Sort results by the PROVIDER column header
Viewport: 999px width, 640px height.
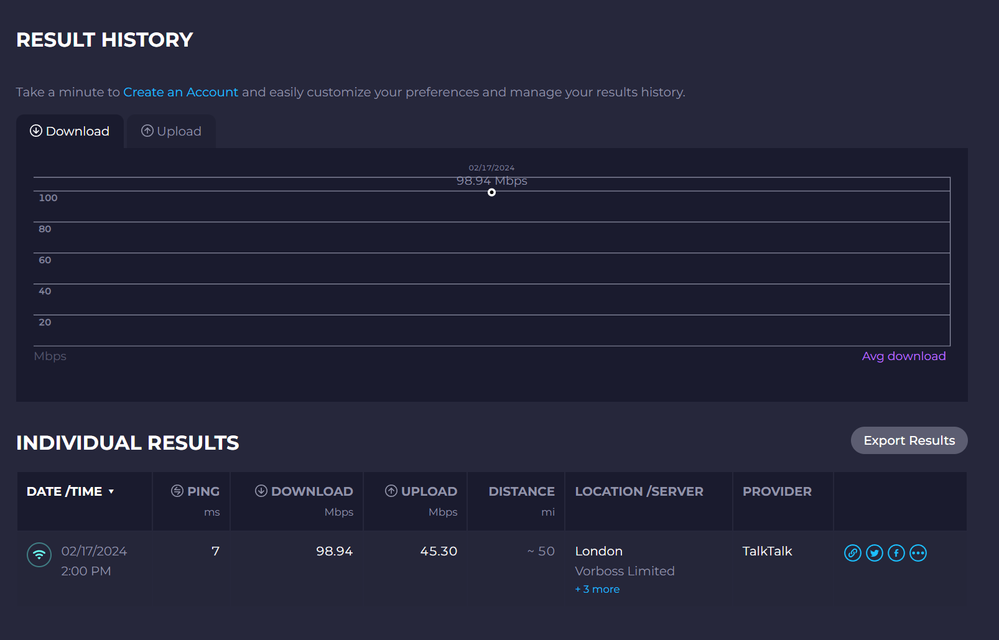[x=777, y=491]
